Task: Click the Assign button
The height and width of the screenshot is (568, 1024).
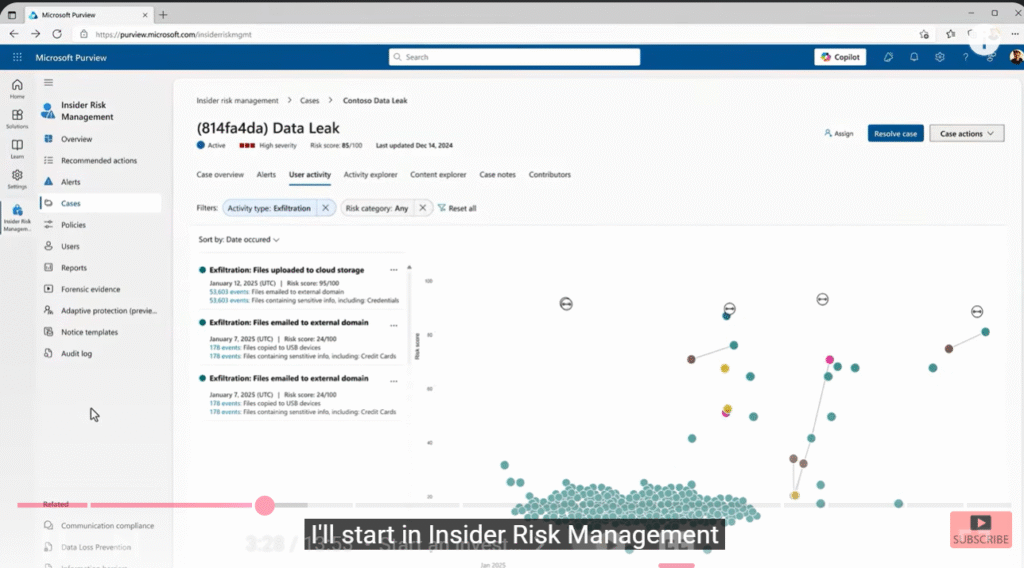Action: pyautogui.click(x=839, y=133)
